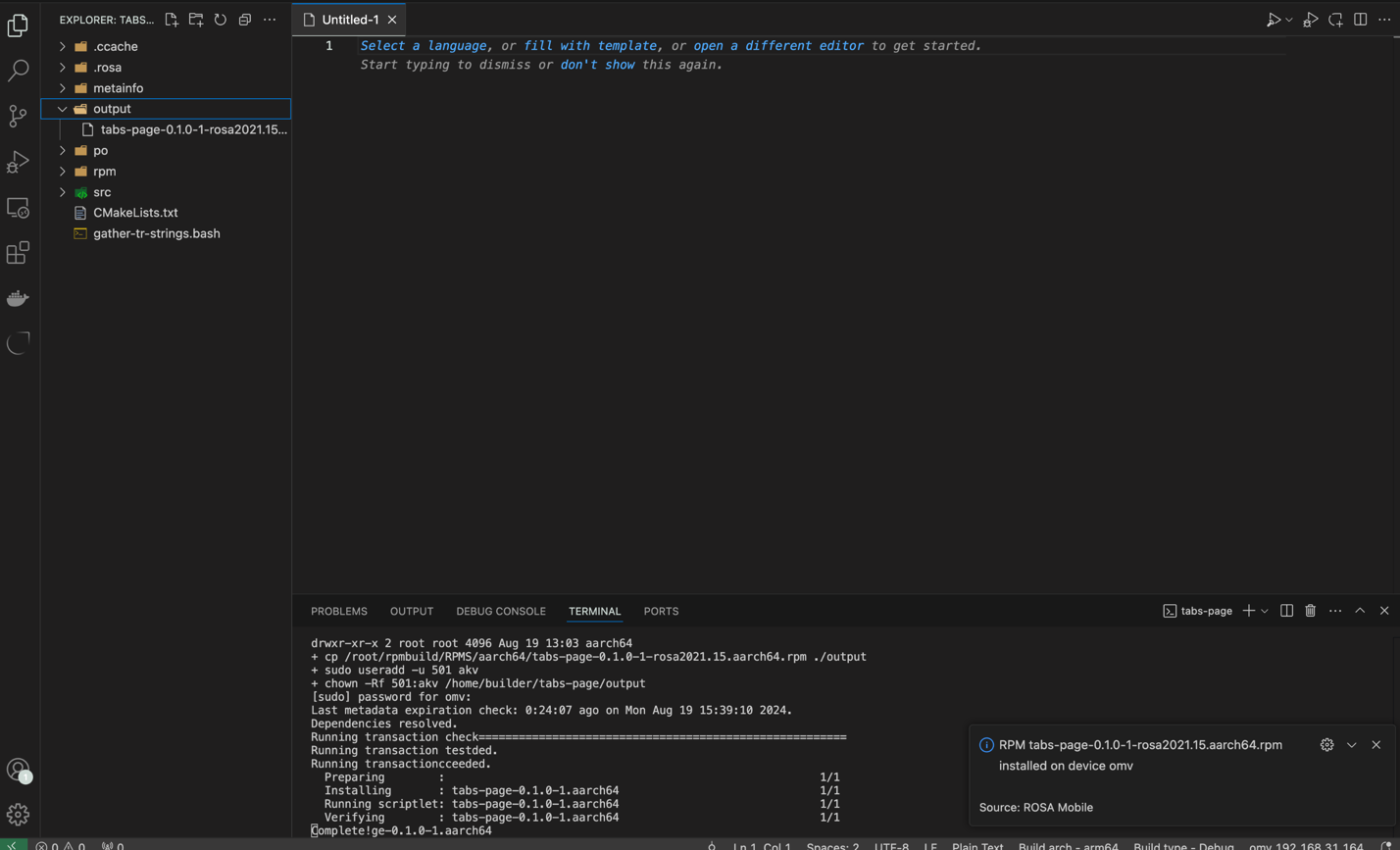Collapse all folders in Explorer
The height and width of the screenshot is (850, 1400).
(245, 20)
